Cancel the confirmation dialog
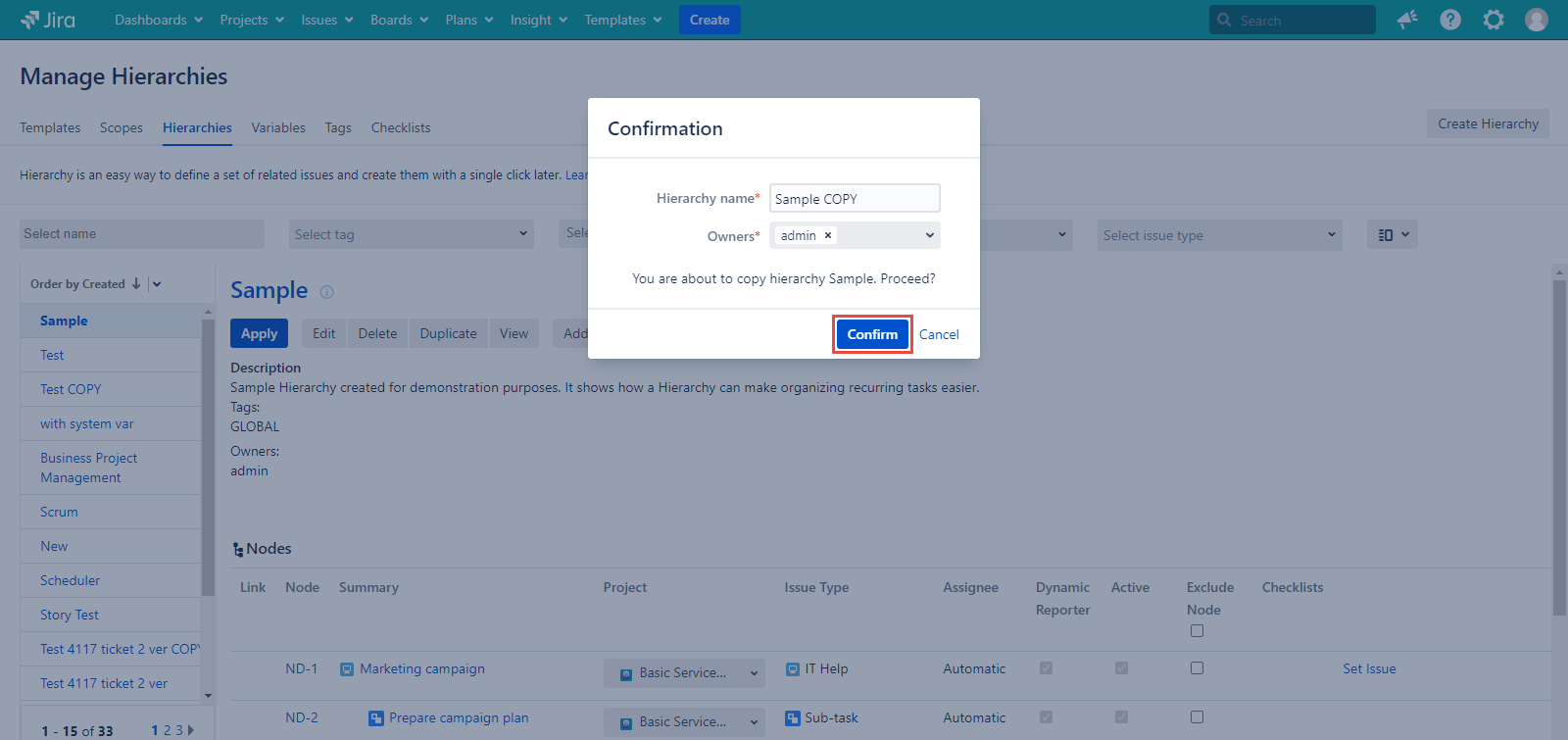 click(x=939, y=334)
